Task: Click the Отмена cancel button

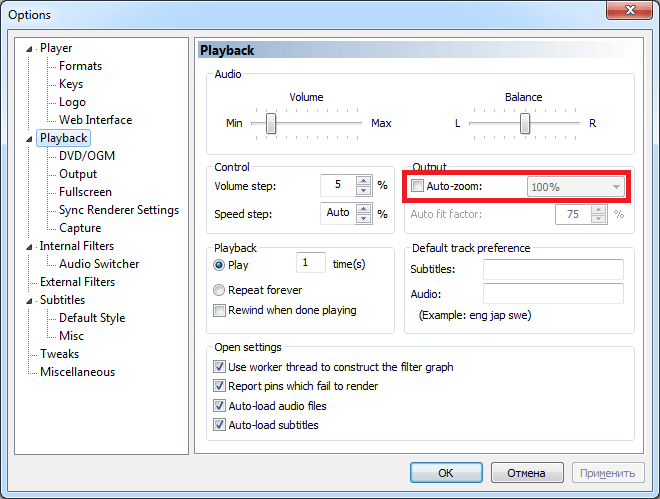Action: pyautogui.click(x=525, y=473)
